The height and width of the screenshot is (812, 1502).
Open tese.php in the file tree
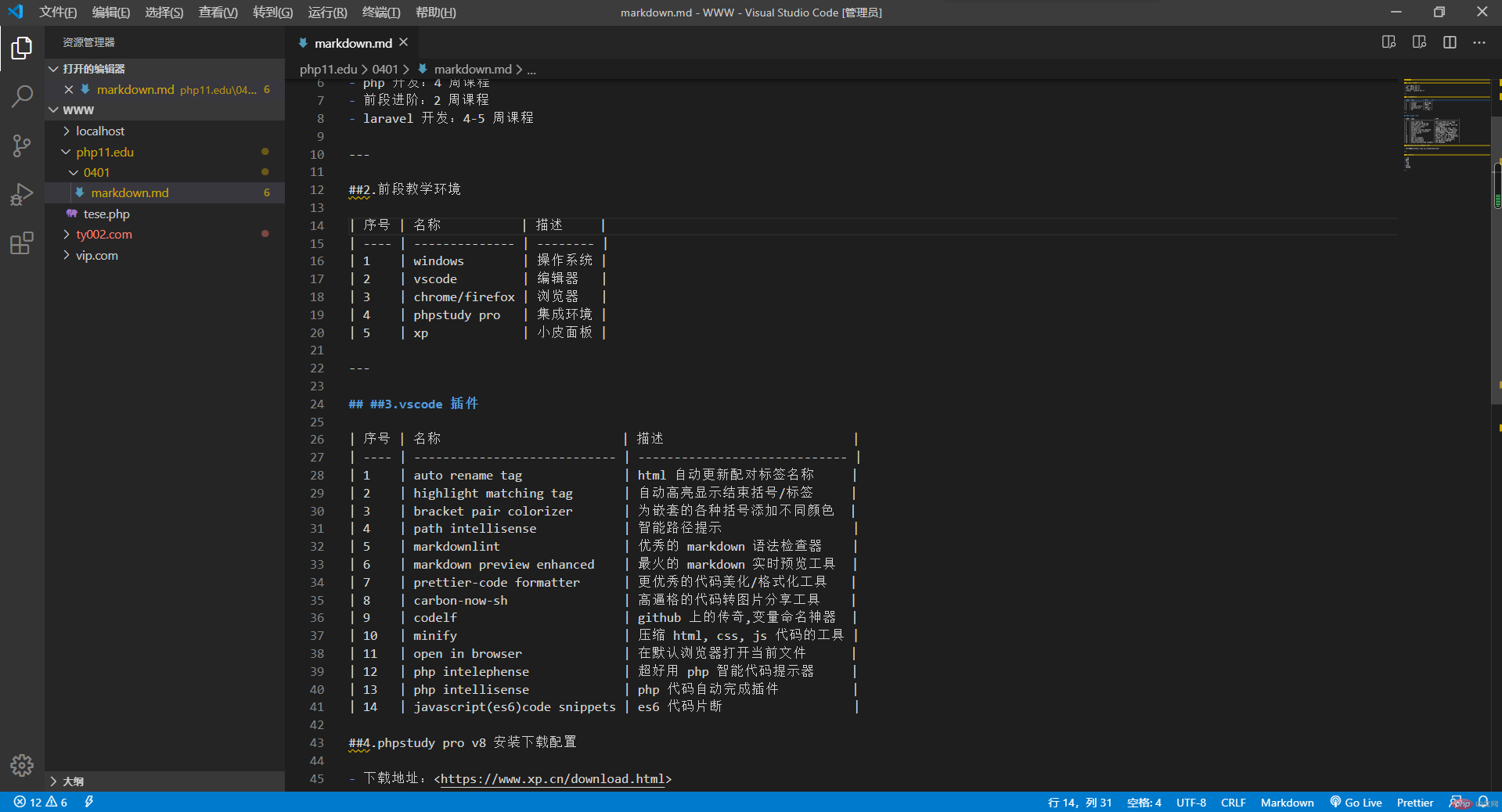(165, 214)
